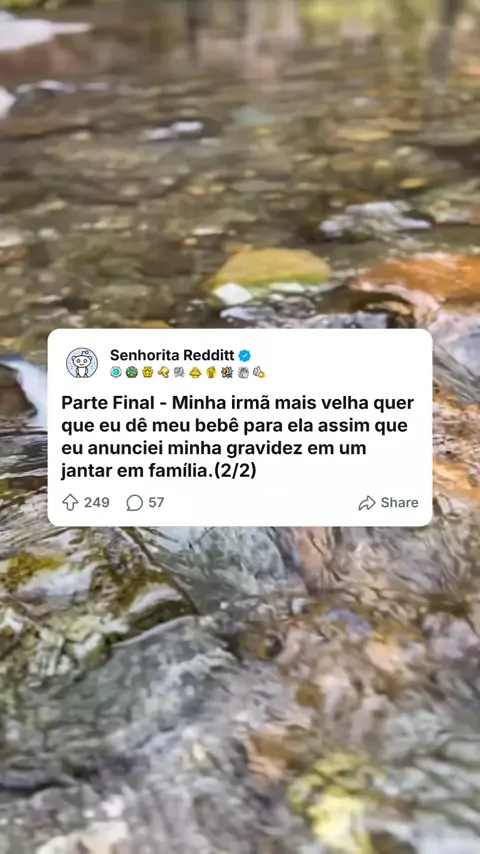This screenshot has width=480, height=854.
Task: Click the gold pyramid-shaped award badge
Action: point(195,373)
